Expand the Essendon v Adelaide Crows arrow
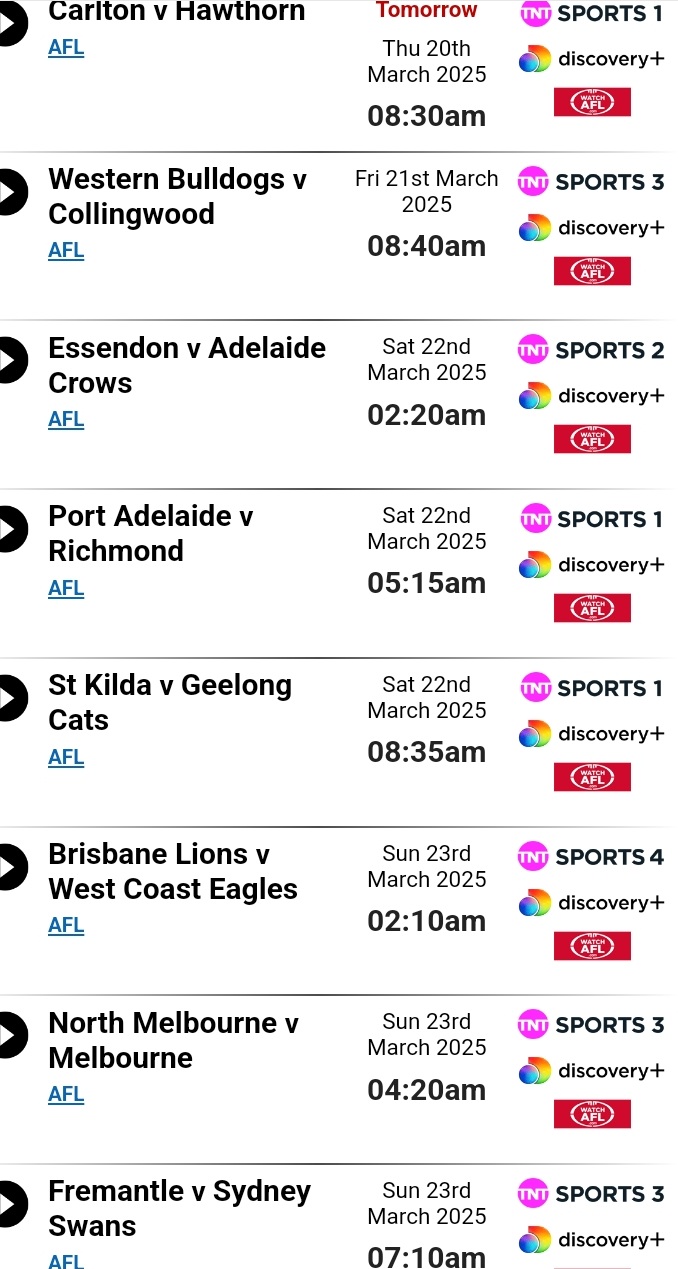678x1269 pixels. point(12,360)
